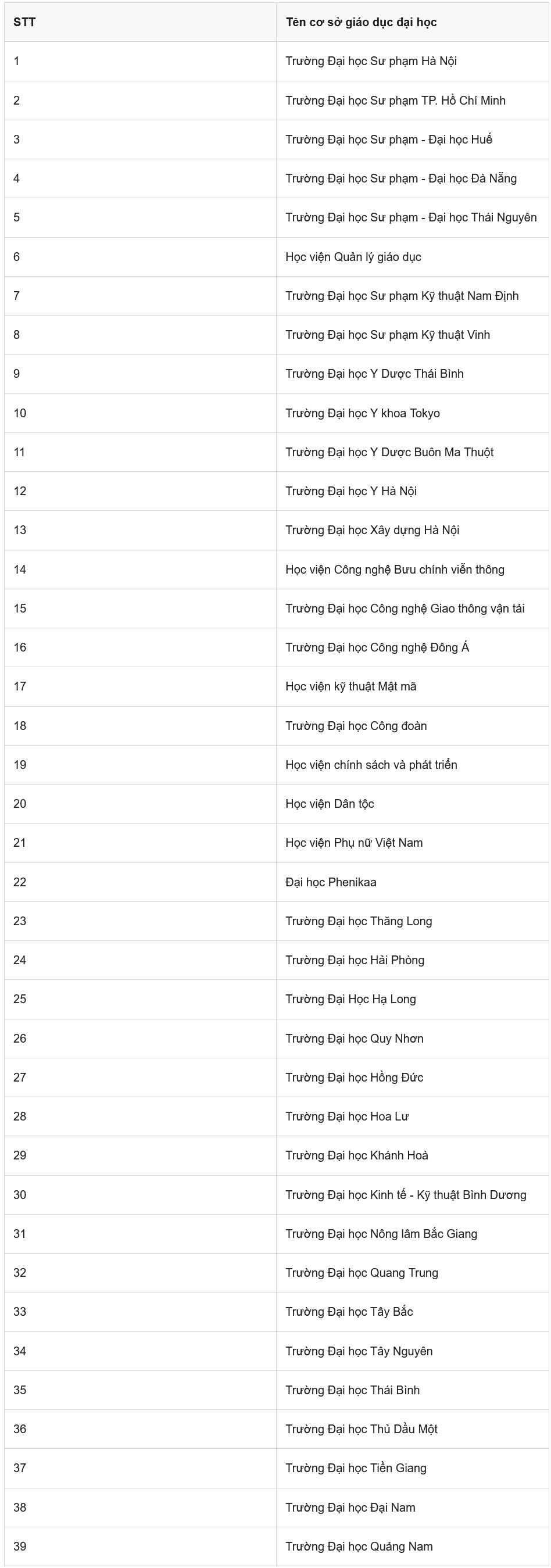
Task: Click Trường Đại học Thủ Dầu Một
Action: pyautogui.click(x=361, y=1429)
